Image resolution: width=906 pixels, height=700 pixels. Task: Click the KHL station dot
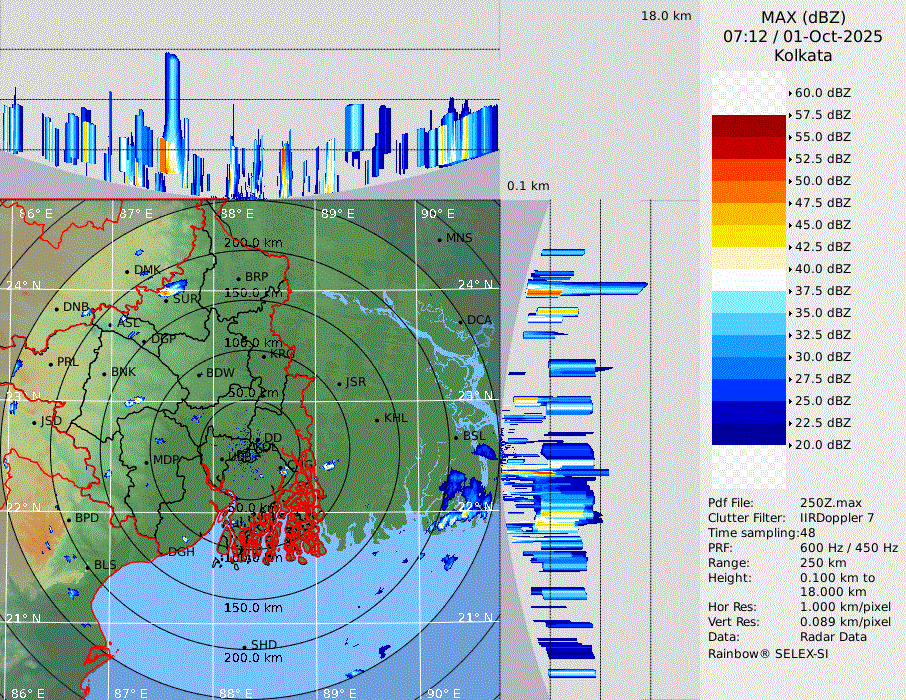377,419
